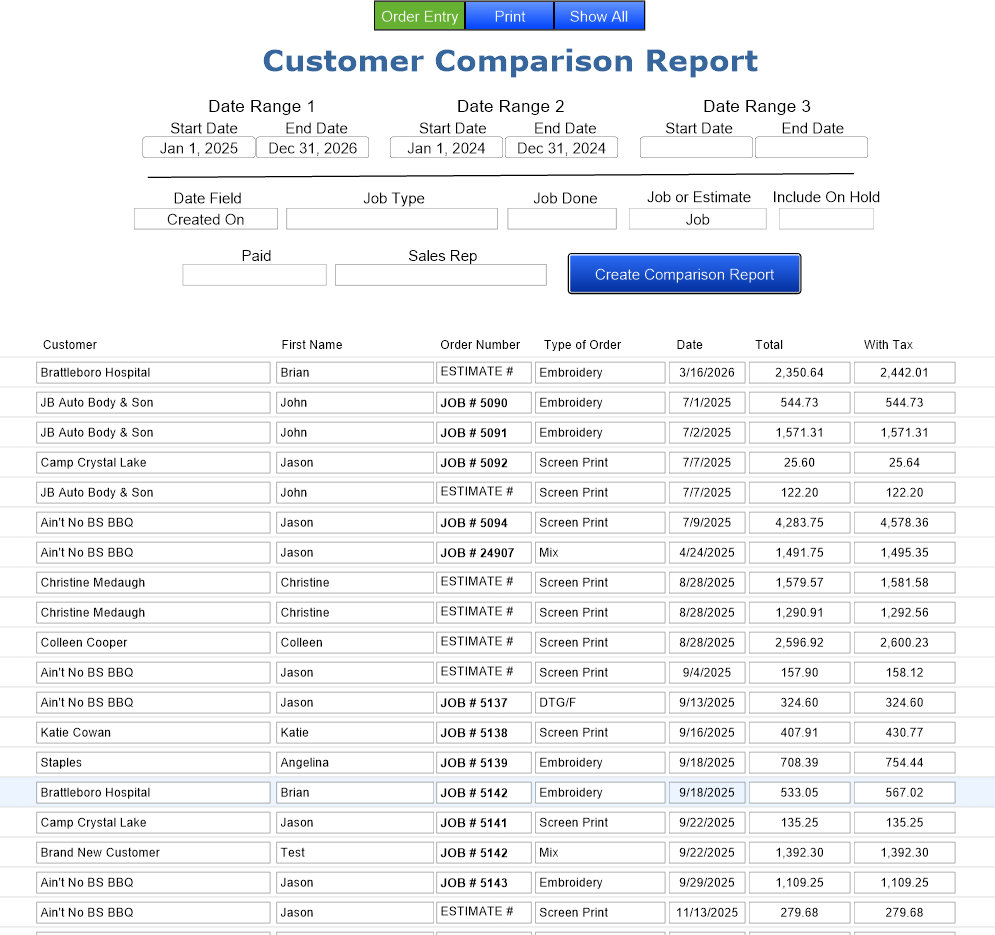Open the Sales Rep dropdown

[440, 274]
